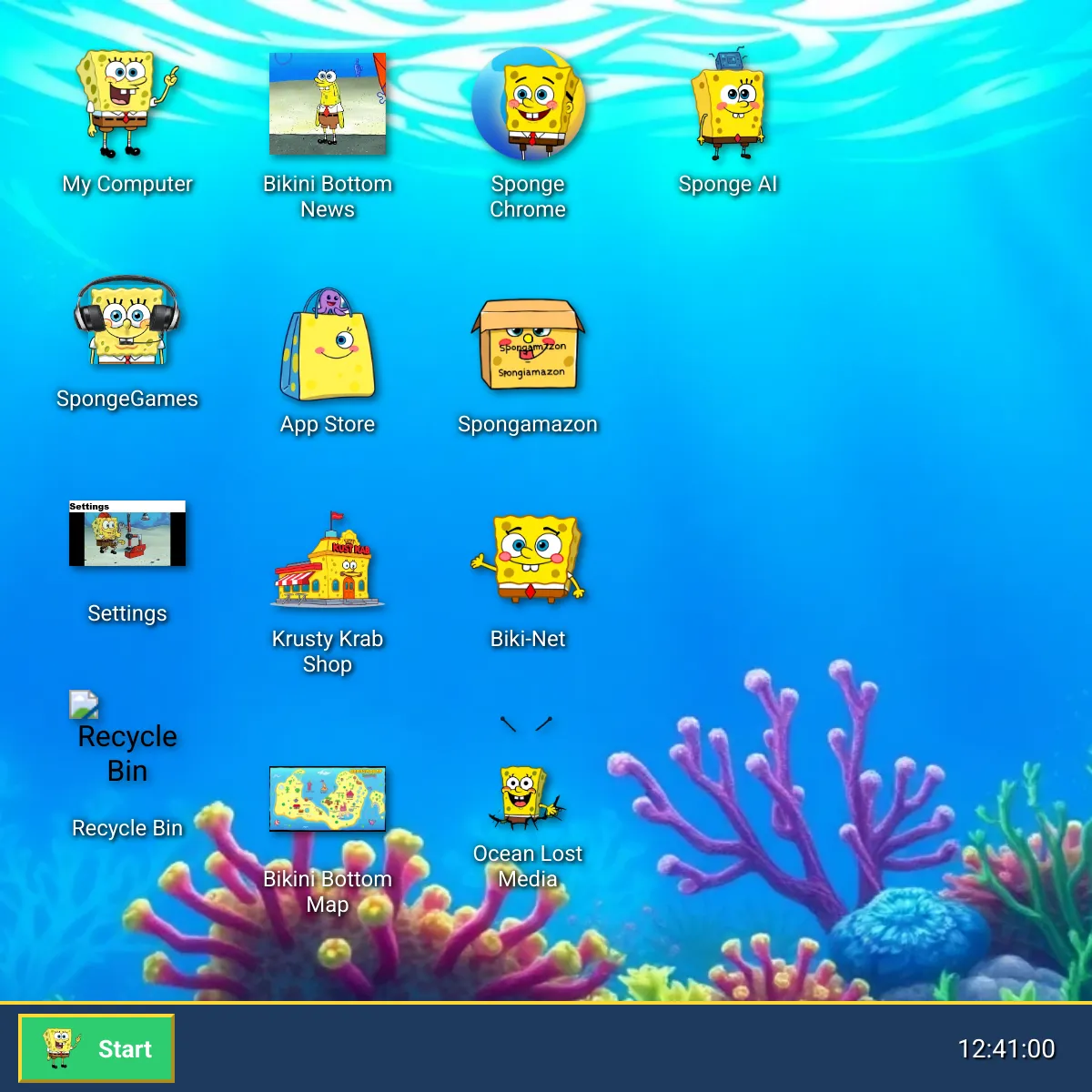Viewport: 1092px width, 1092px height.
Task: Select the "Biki-Net" label text
Action: (528, 639)
